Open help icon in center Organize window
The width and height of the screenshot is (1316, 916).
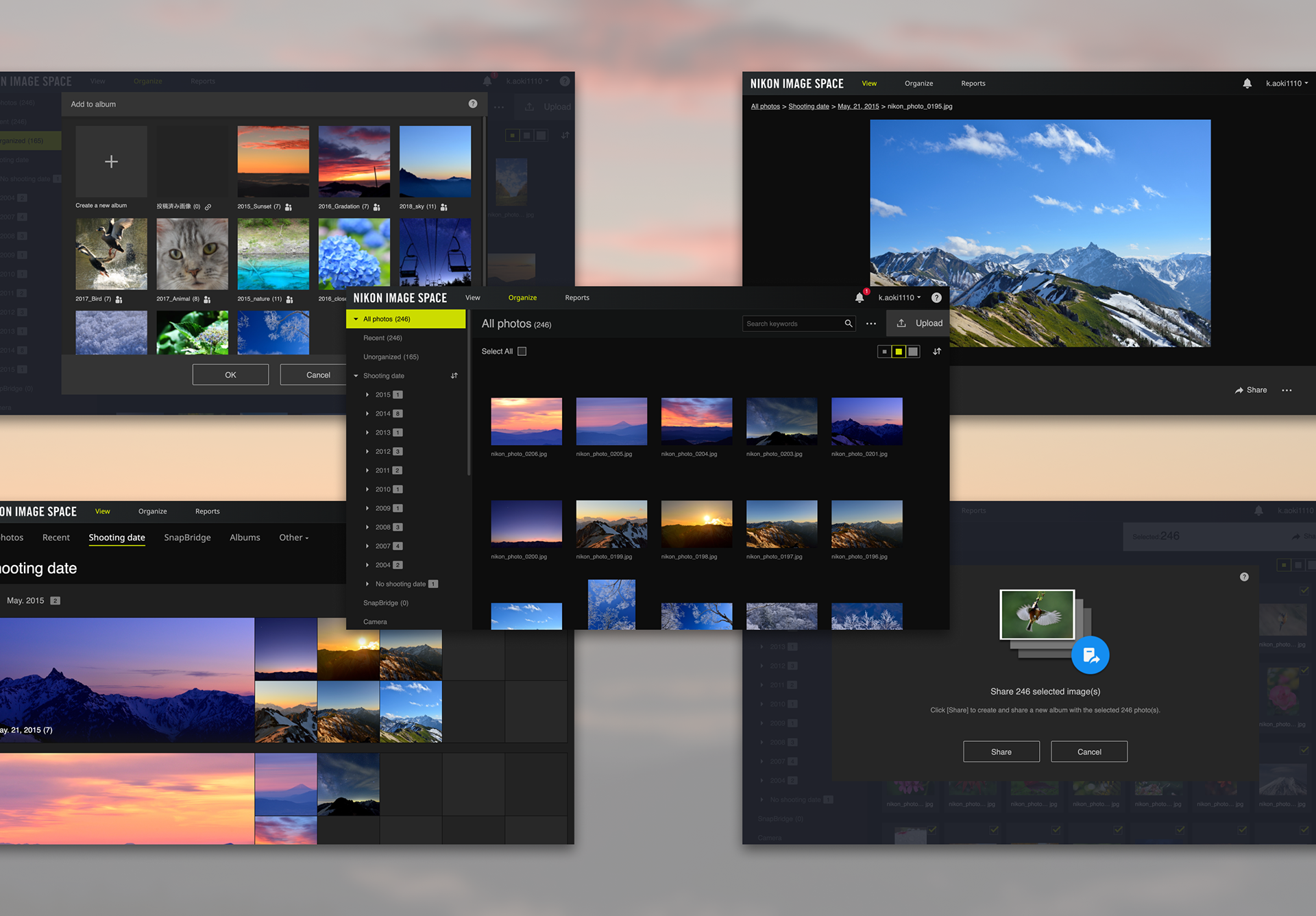click(936, 298)
